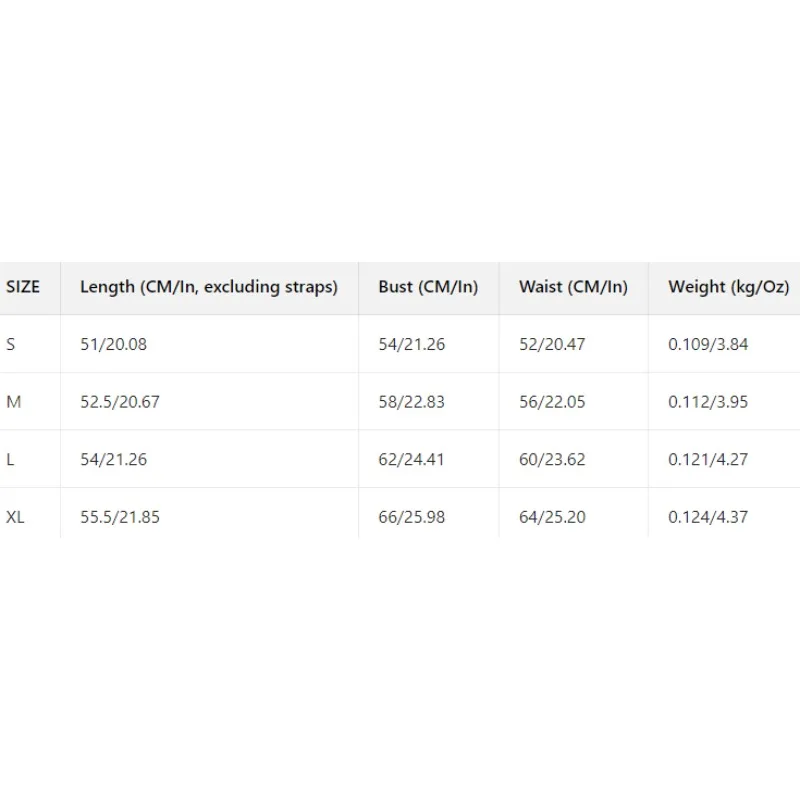Screen dimensions: 800x800
Task: Select the XL length cell 55.5/21.85
Action: pyautogui.click(x=120, y=517)
